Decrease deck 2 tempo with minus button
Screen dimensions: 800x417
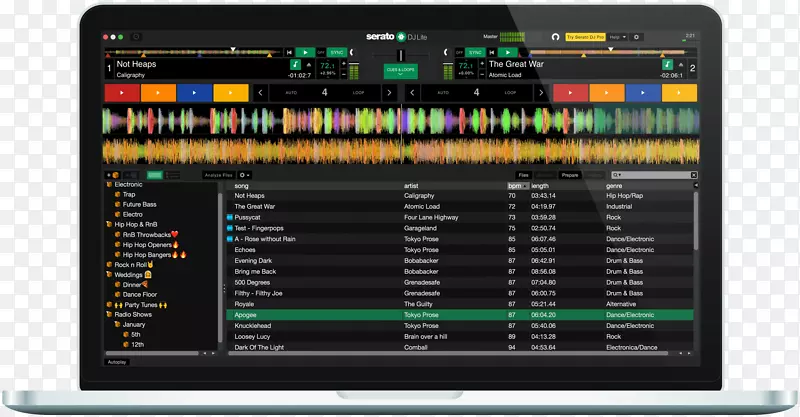[x=482, y=75]
